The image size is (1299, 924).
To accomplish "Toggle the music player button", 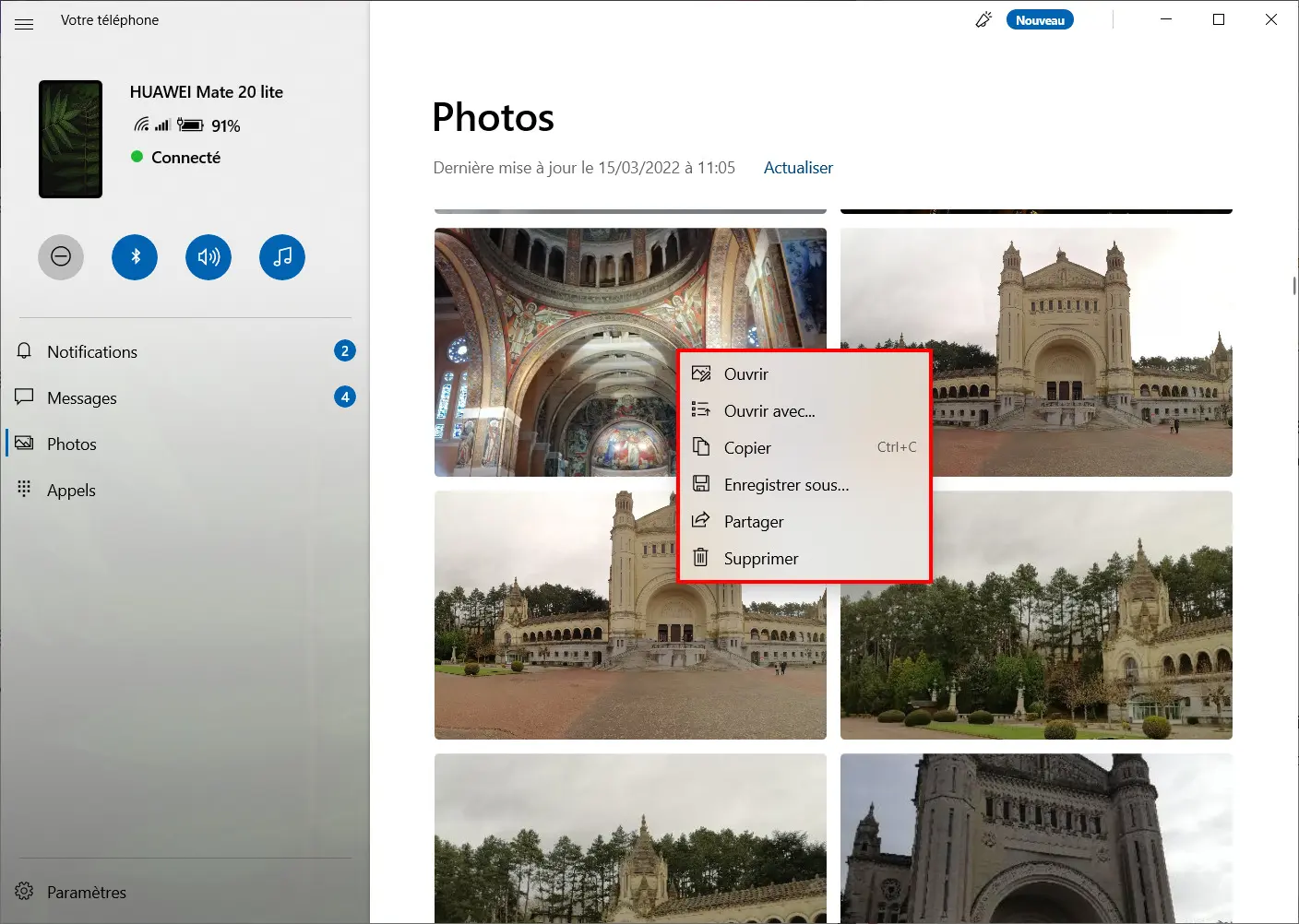I will point(282,256).
